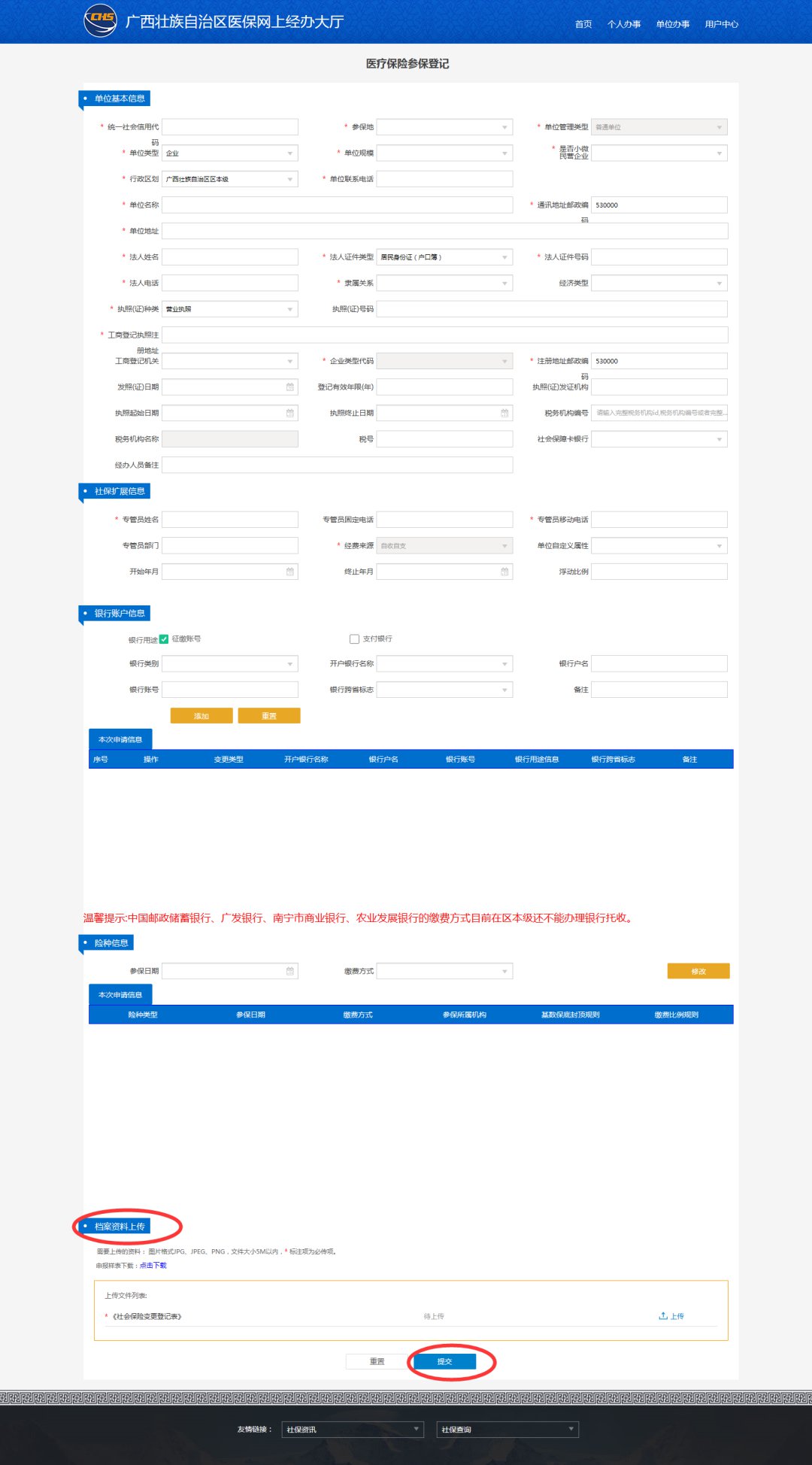
Task: Click the 点击下载 template link
Action: pyautogui.click(x=153, y=1266)
